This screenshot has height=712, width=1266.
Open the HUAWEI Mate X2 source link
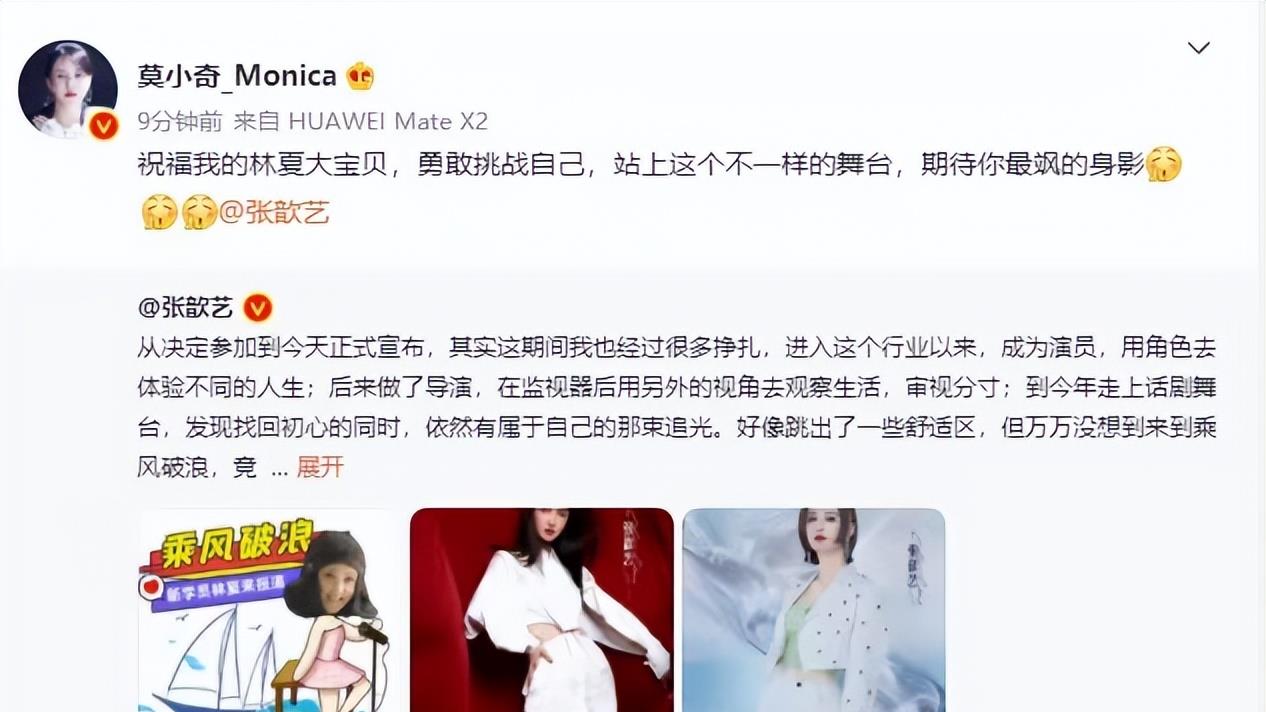(388, 121)
